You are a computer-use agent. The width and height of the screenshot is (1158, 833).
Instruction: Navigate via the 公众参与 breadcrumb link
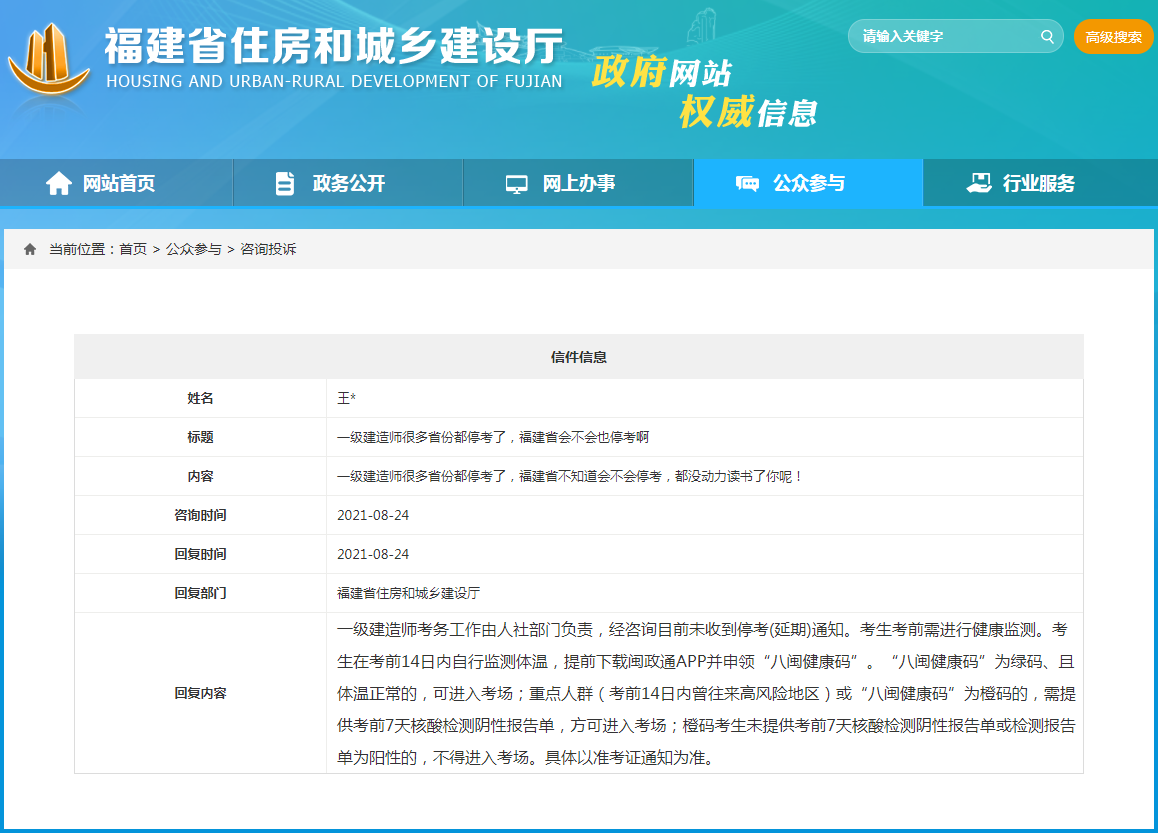pos(193,249)
